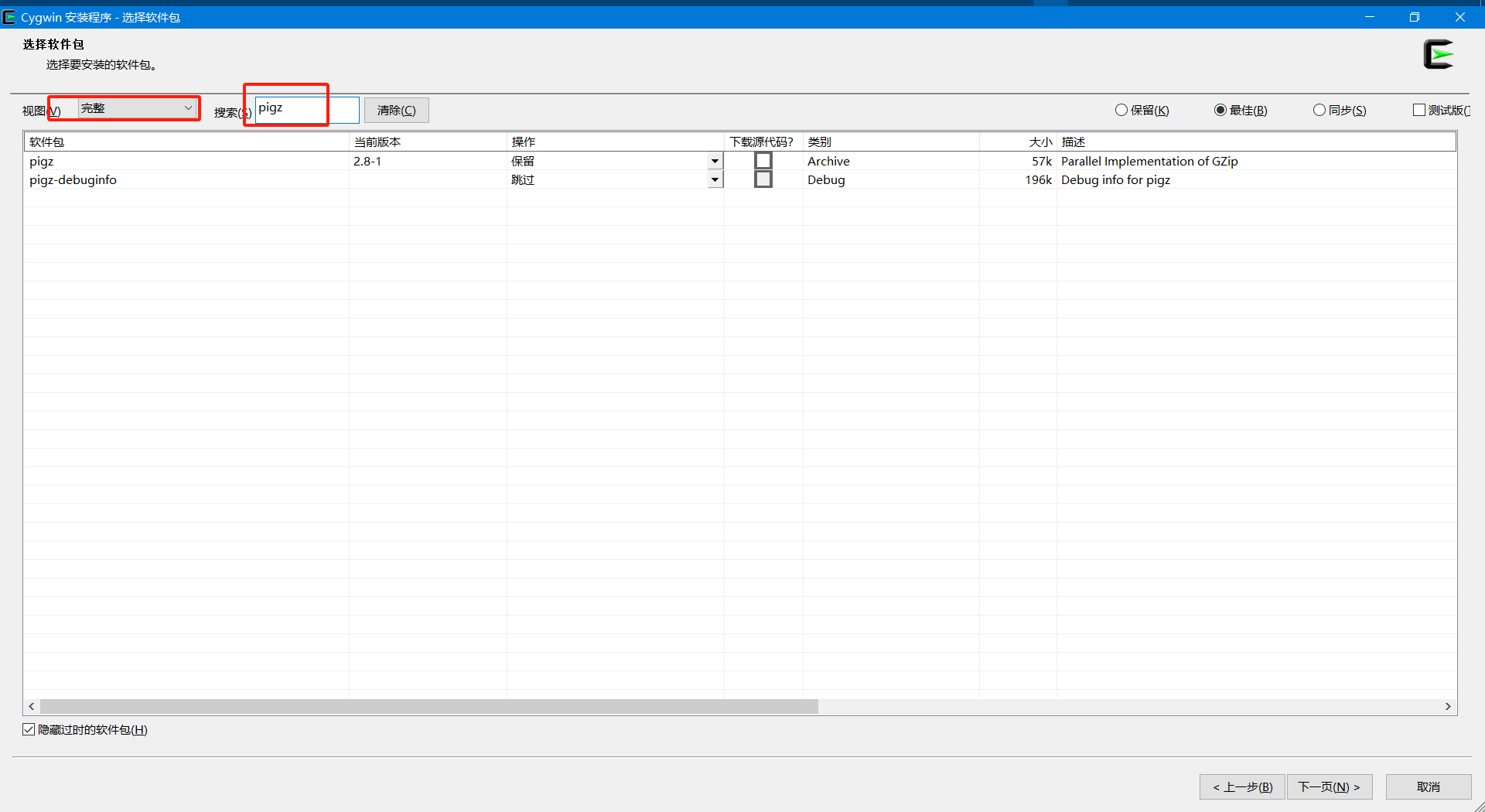Click the horizontal scrollbar left arrow
The width and height of the screenshot is (1485, 812).
click(x=31, y=706)
